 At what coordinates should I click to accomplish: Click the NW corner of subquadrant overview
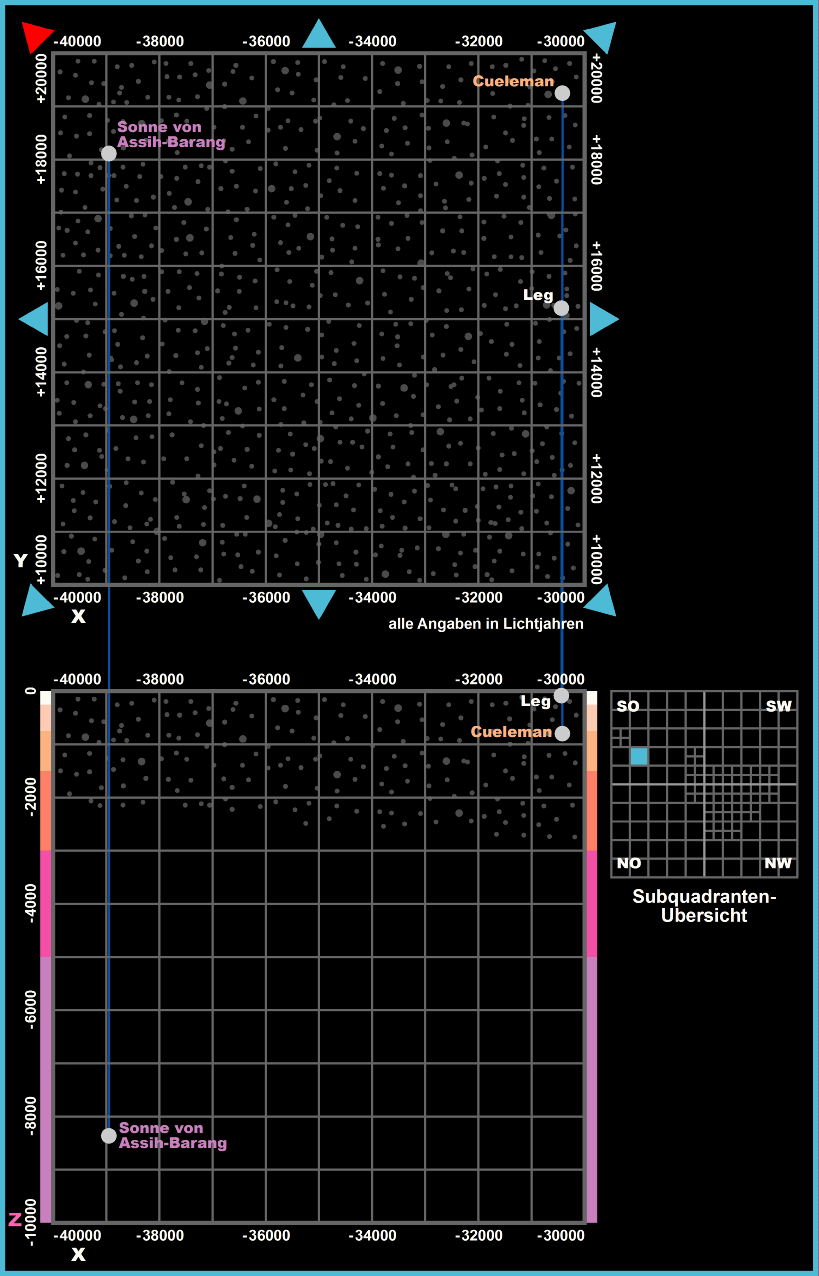(x=777, y=863)
